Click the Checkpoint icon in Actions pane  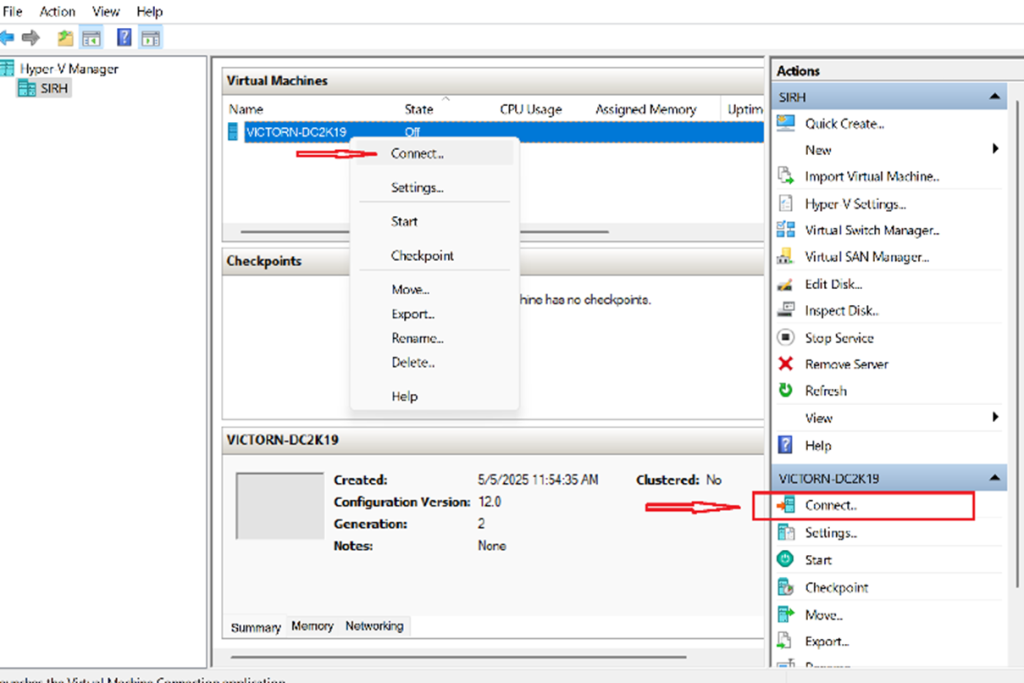point(786,586)
